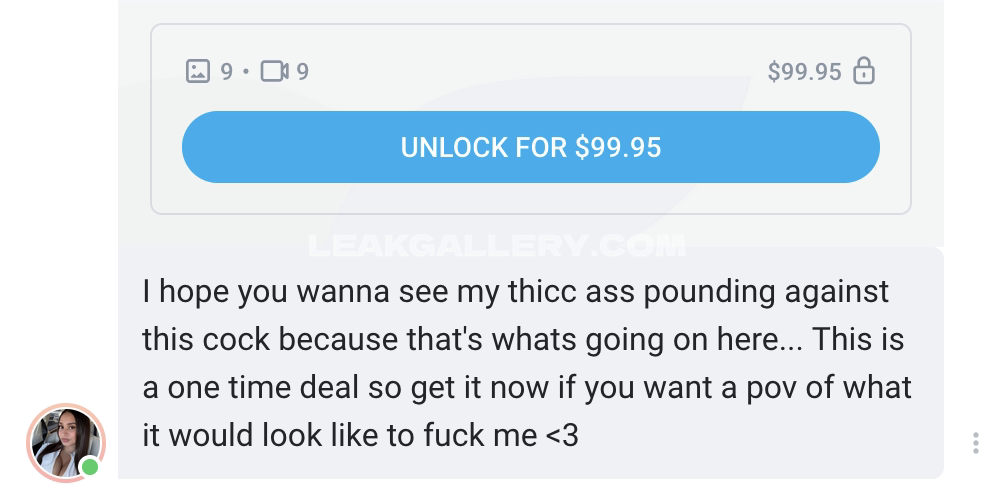Click the first line of the message bubble

[515, 292]
